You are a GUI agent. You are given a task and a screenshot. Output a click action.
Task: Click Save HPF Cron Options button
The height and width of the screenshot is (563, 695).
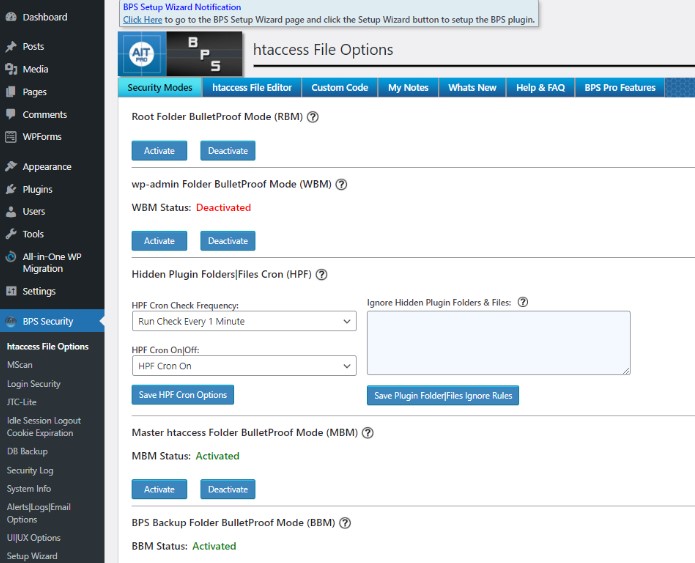pyautogui.click(x=183, y=395)
